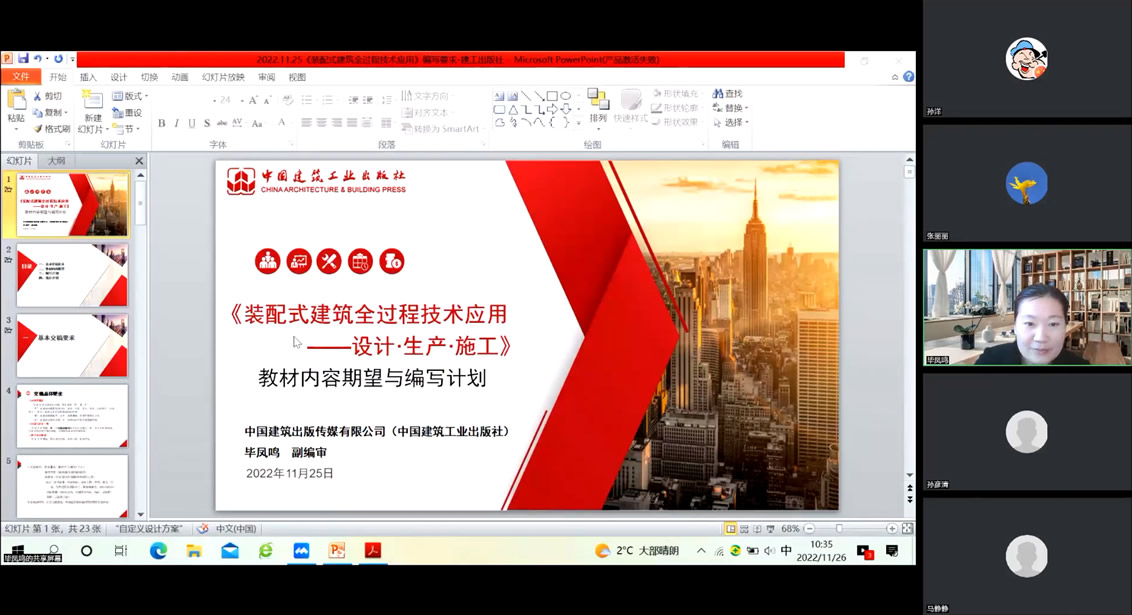1132x615 pixels.
Task: Open the Insert (插入) ribbon tab
Action: [x=88, y=77]
